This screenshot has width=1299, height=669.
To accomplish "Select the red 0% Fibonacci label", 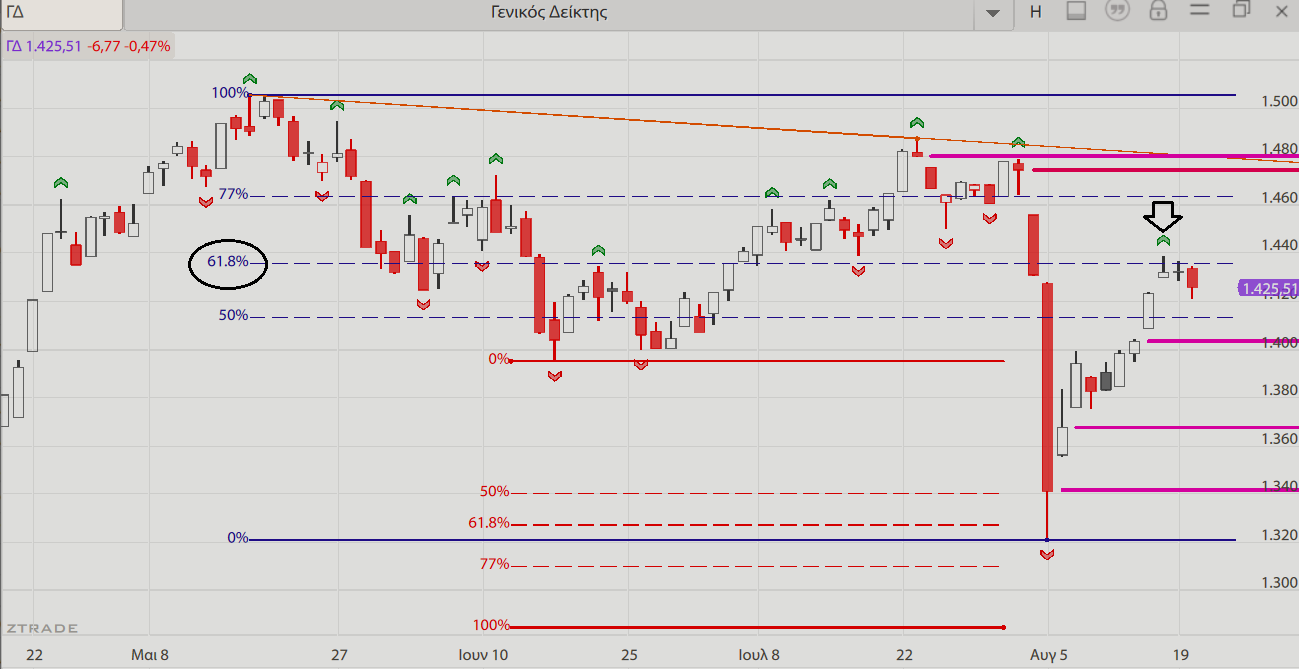I will (499, 359).
